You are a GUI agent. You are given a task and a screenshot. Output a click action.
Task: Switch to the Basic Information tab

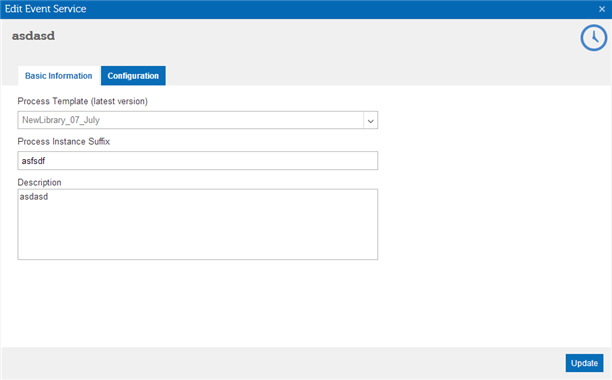(59, 76)
